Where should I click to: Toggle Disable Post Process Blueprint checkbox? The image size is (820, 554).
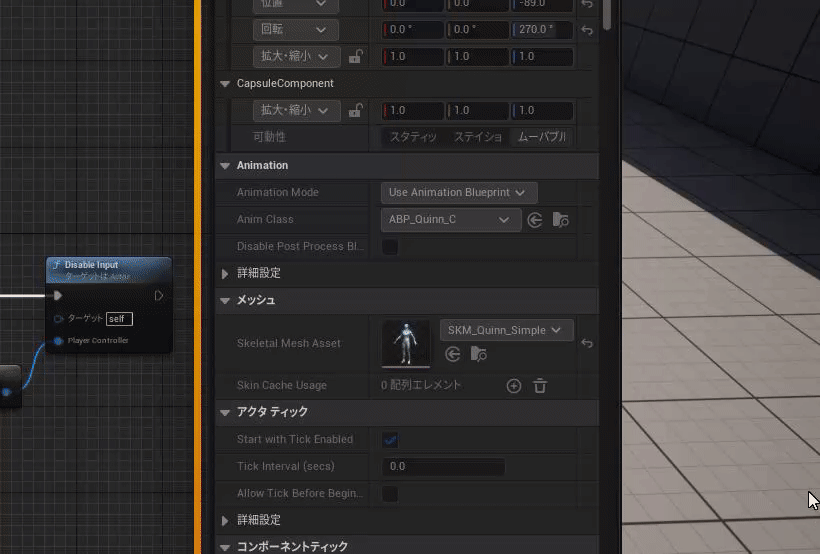tap(390, 246)
